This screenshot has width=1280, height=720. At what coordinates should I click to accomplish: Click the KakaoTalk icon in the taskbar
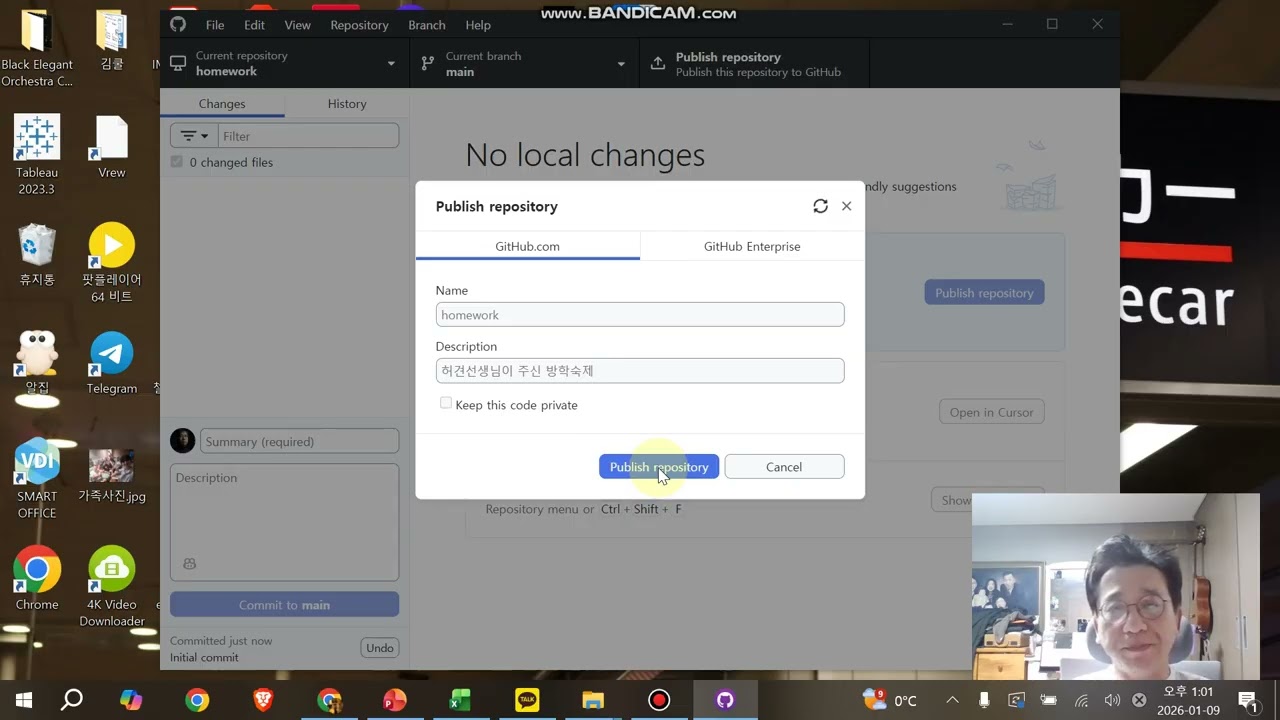(527, 700)
